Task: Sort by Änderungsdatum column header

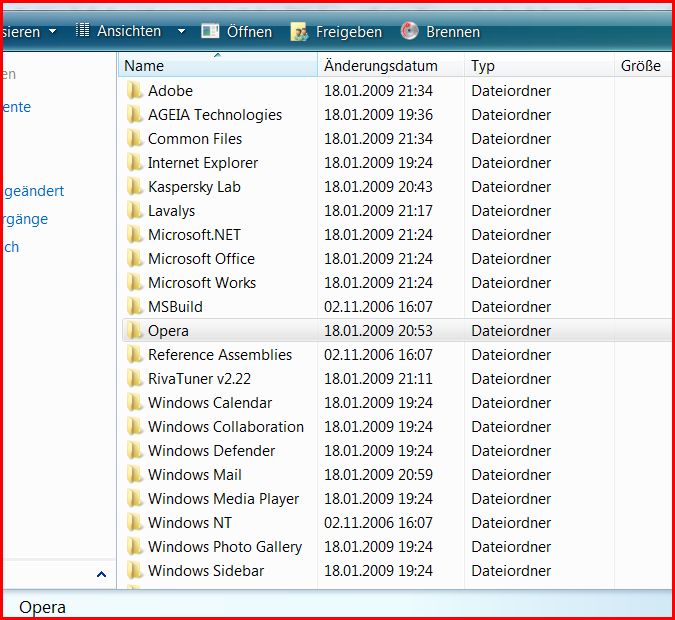Action: pyautogui.click(x=391, y=65)
